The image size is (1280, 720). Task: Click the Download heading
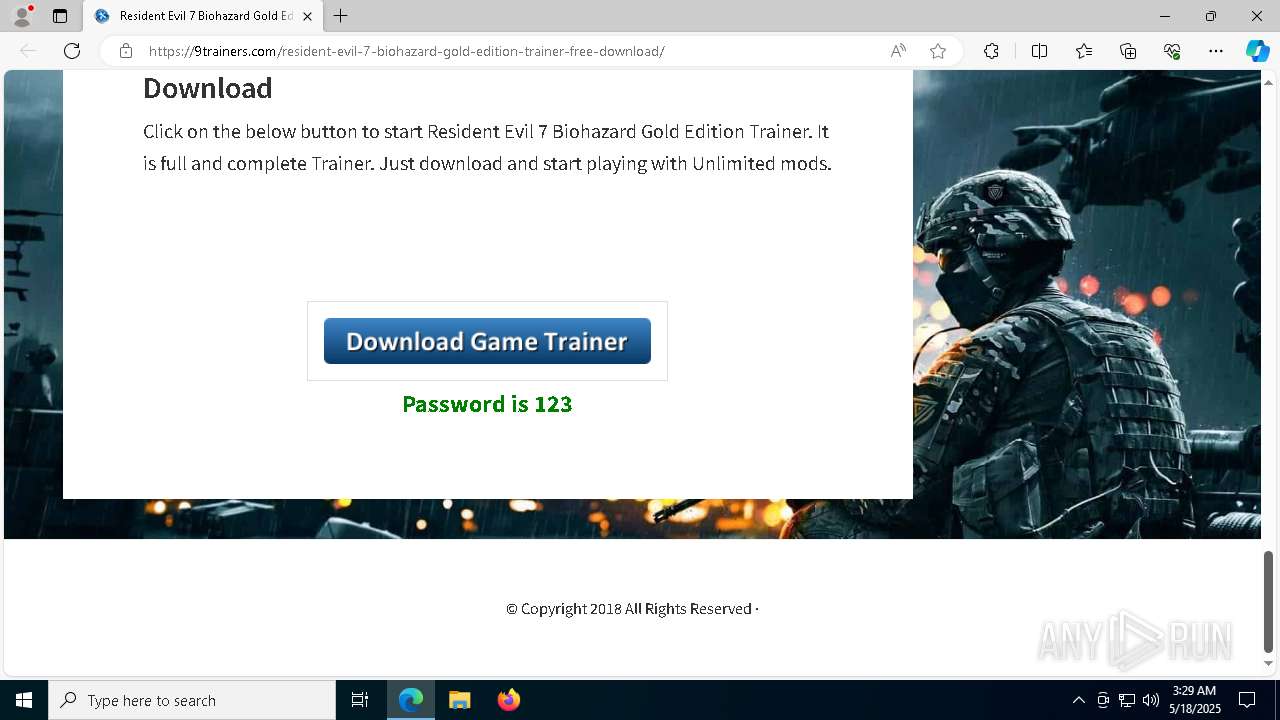click(208, 88)
